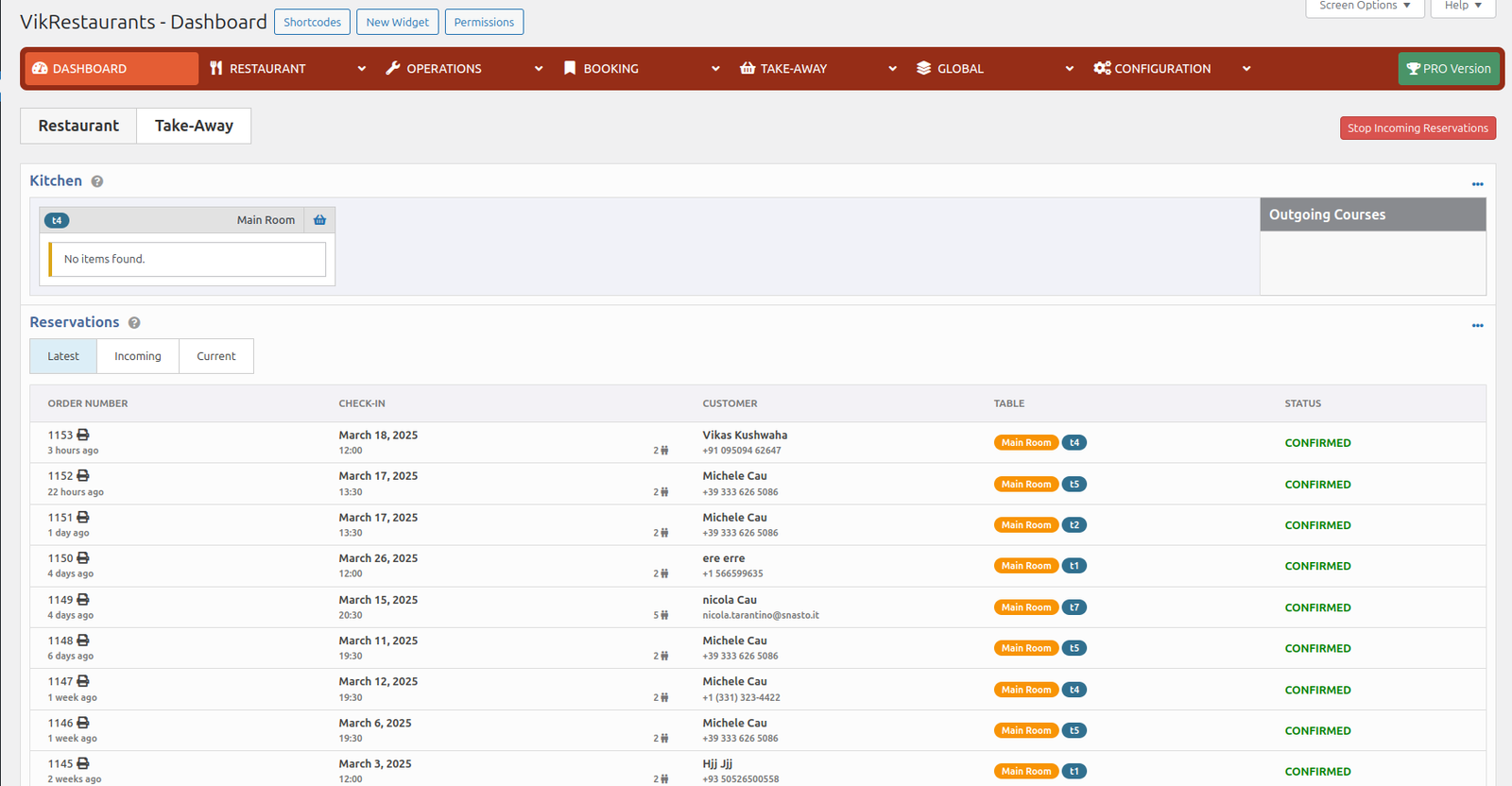This screenshot has height=786, width=1512.
Task: Click the No items found message
Action: [x=187, y=259]
